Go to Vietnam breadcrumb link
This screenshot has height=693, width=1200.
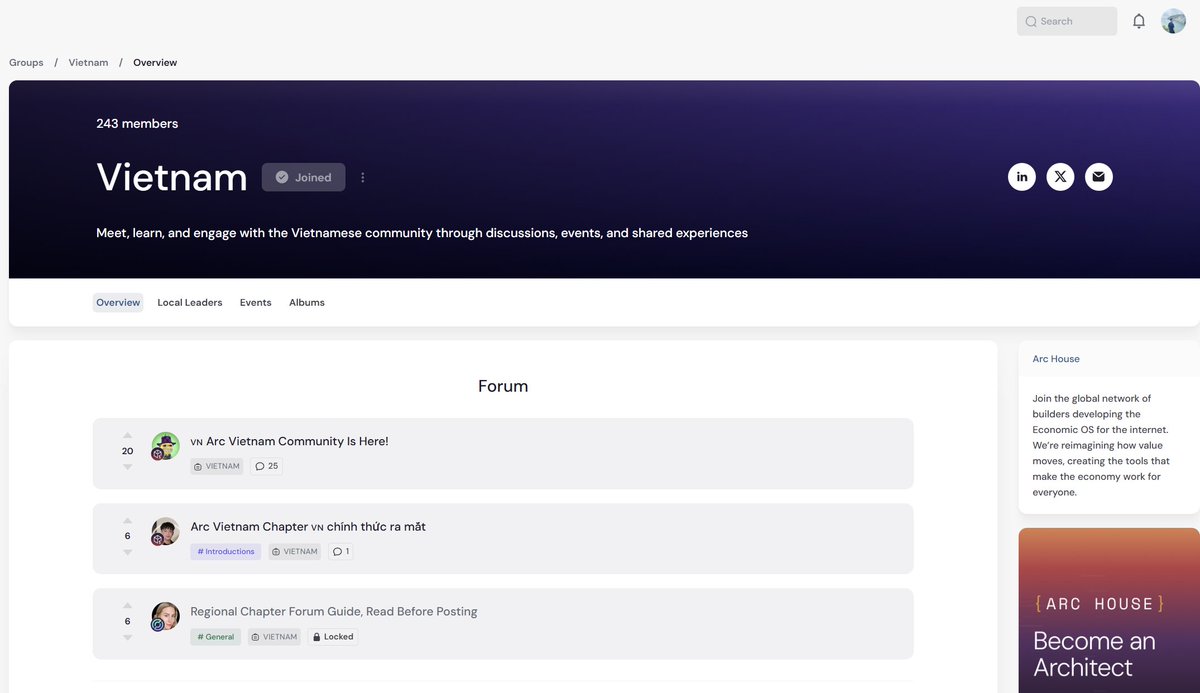(x=88, y=62)
